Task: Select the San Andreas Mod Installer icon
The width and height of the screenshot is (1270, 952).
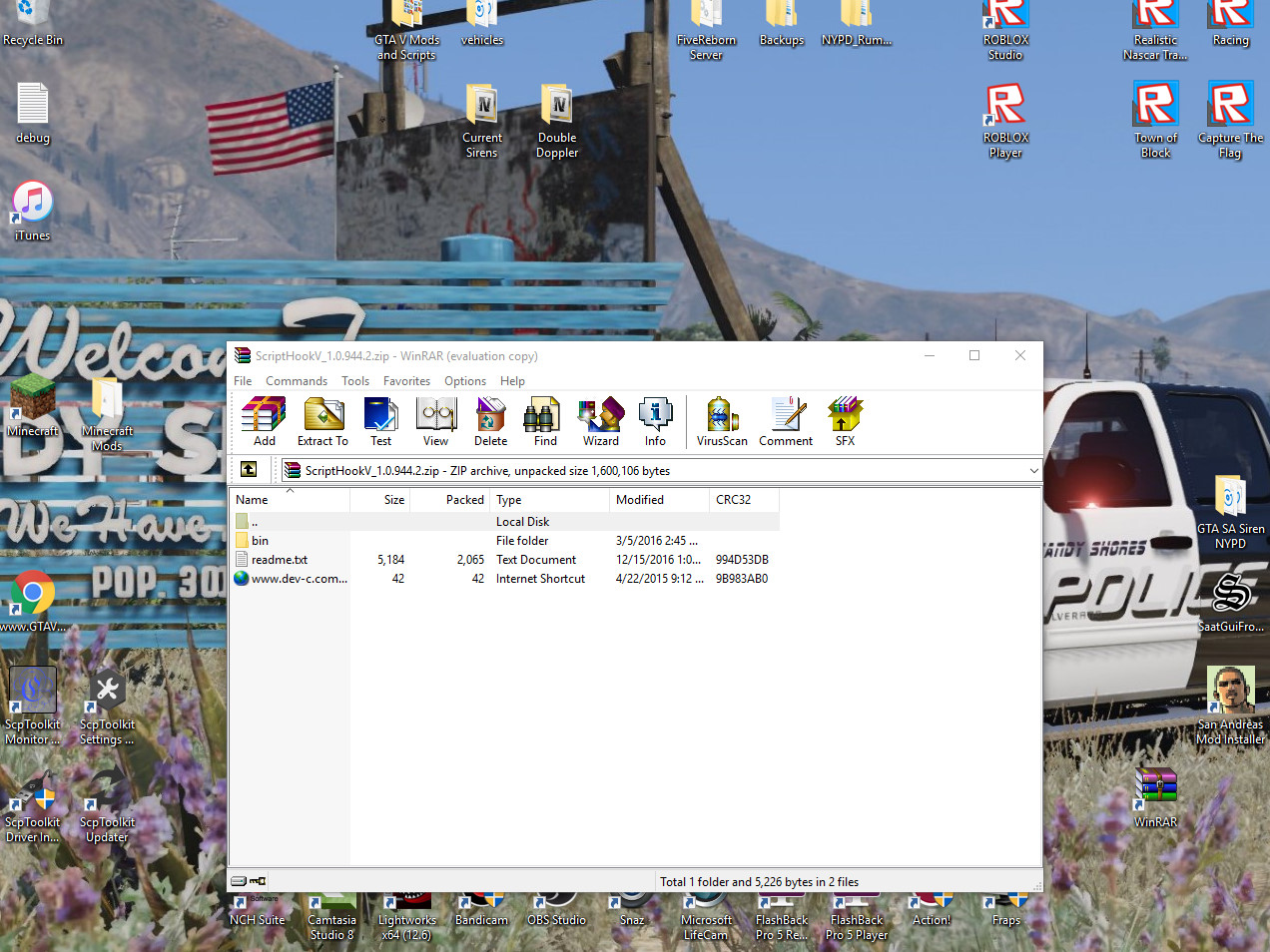Action: [1230, 707]
